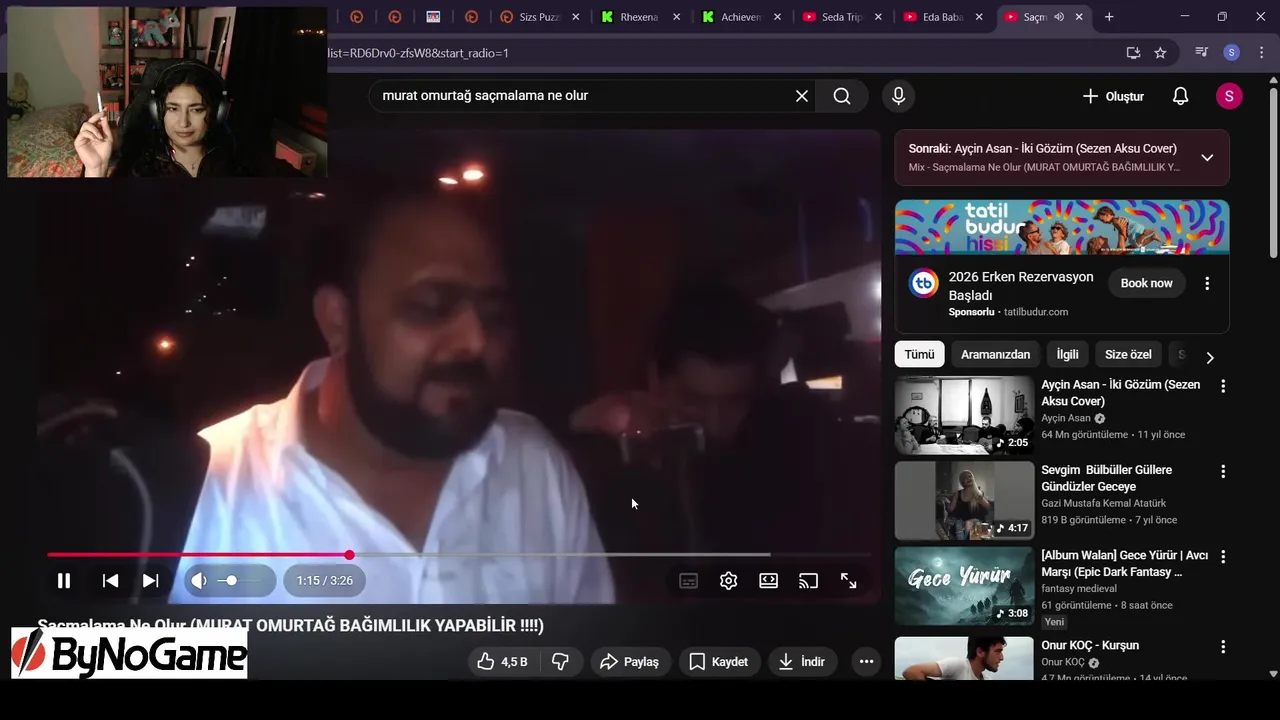The image size is (1280, 720).
Task: Open Onur KOÇ - Kurşun video title
Action: pos(1090,645)
